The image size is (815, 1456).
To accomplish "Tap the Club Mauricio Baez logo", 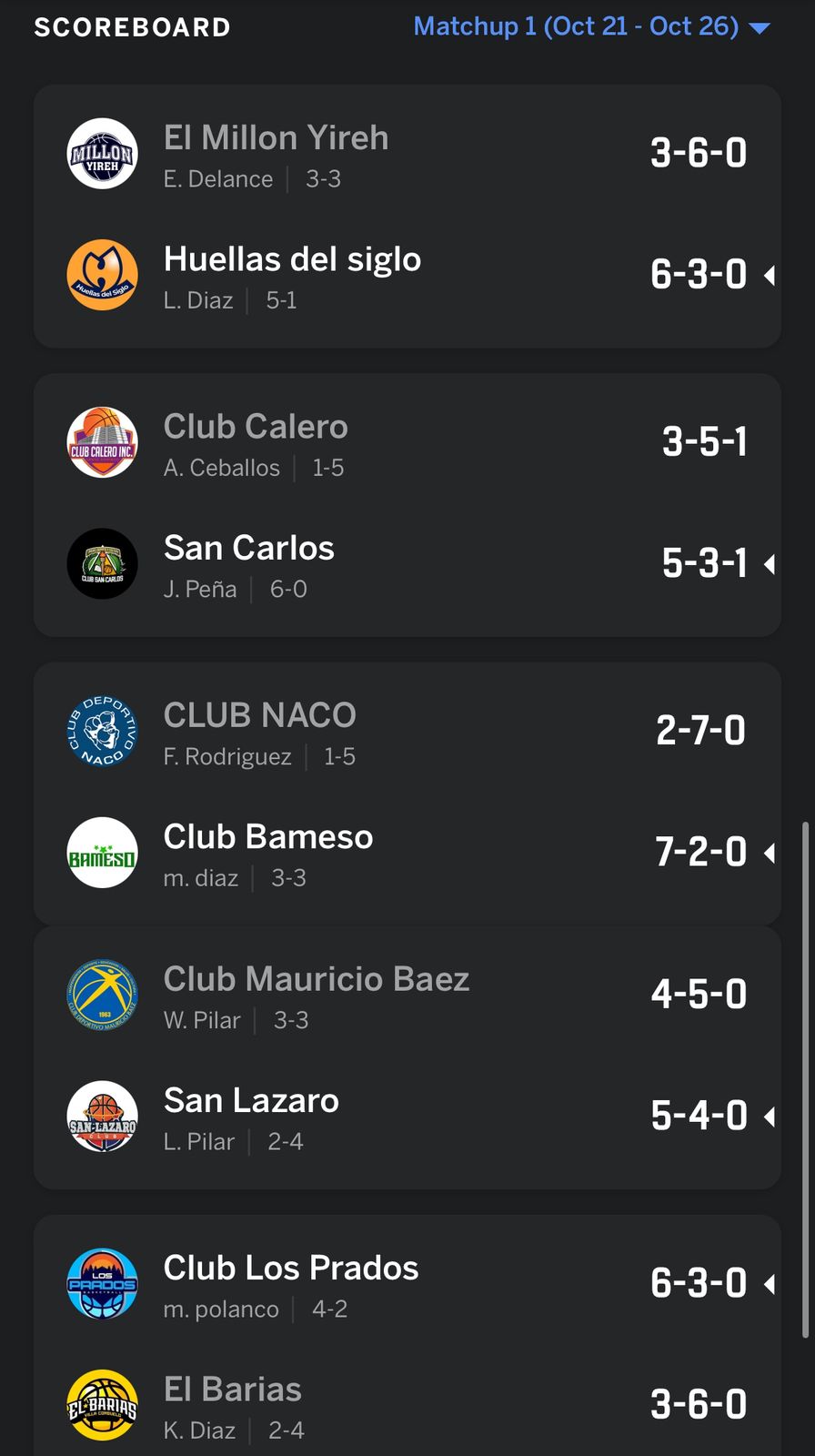I will click(103, 995).
